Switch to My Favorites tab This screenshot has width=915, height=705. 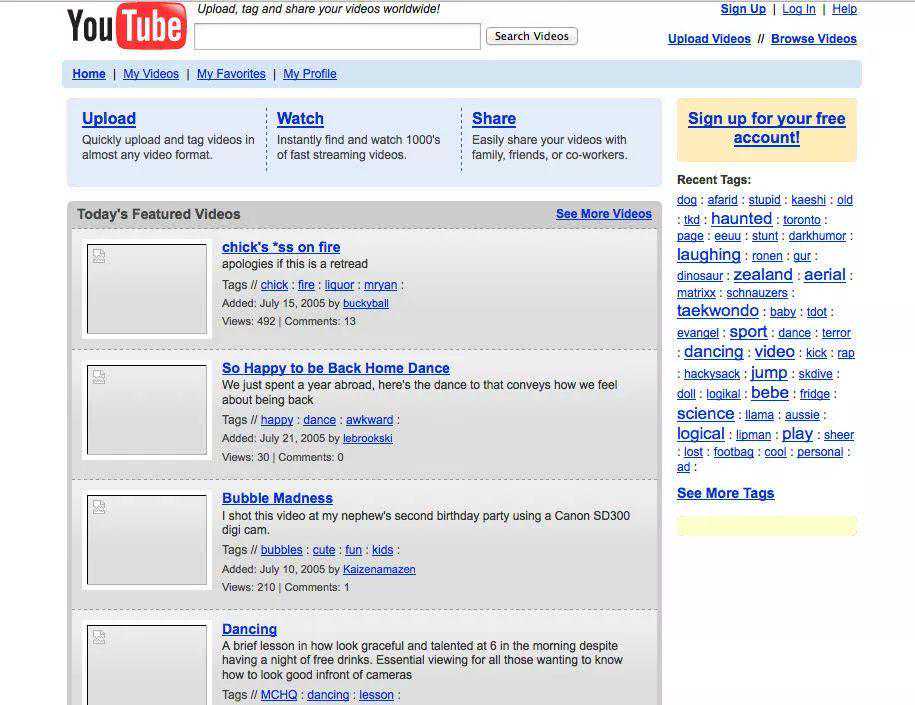[231, 74]
